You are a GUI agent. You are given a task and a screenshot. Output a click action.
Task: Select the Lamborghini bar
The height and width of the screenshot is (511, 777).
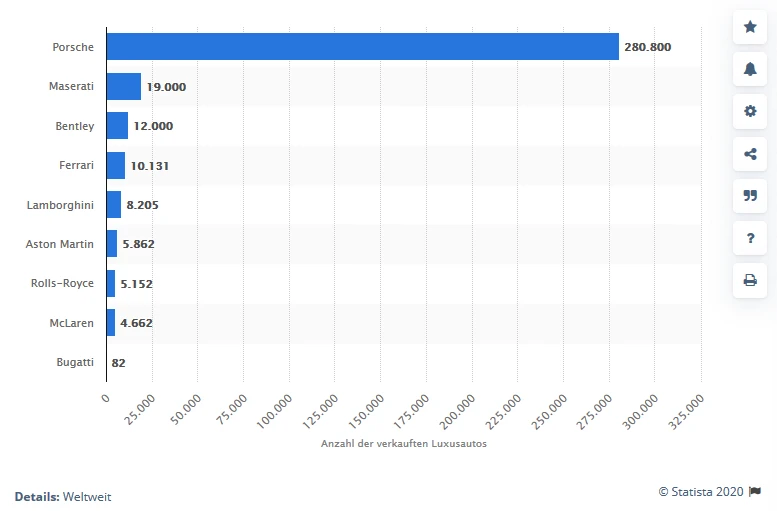[x=114, y=205]
